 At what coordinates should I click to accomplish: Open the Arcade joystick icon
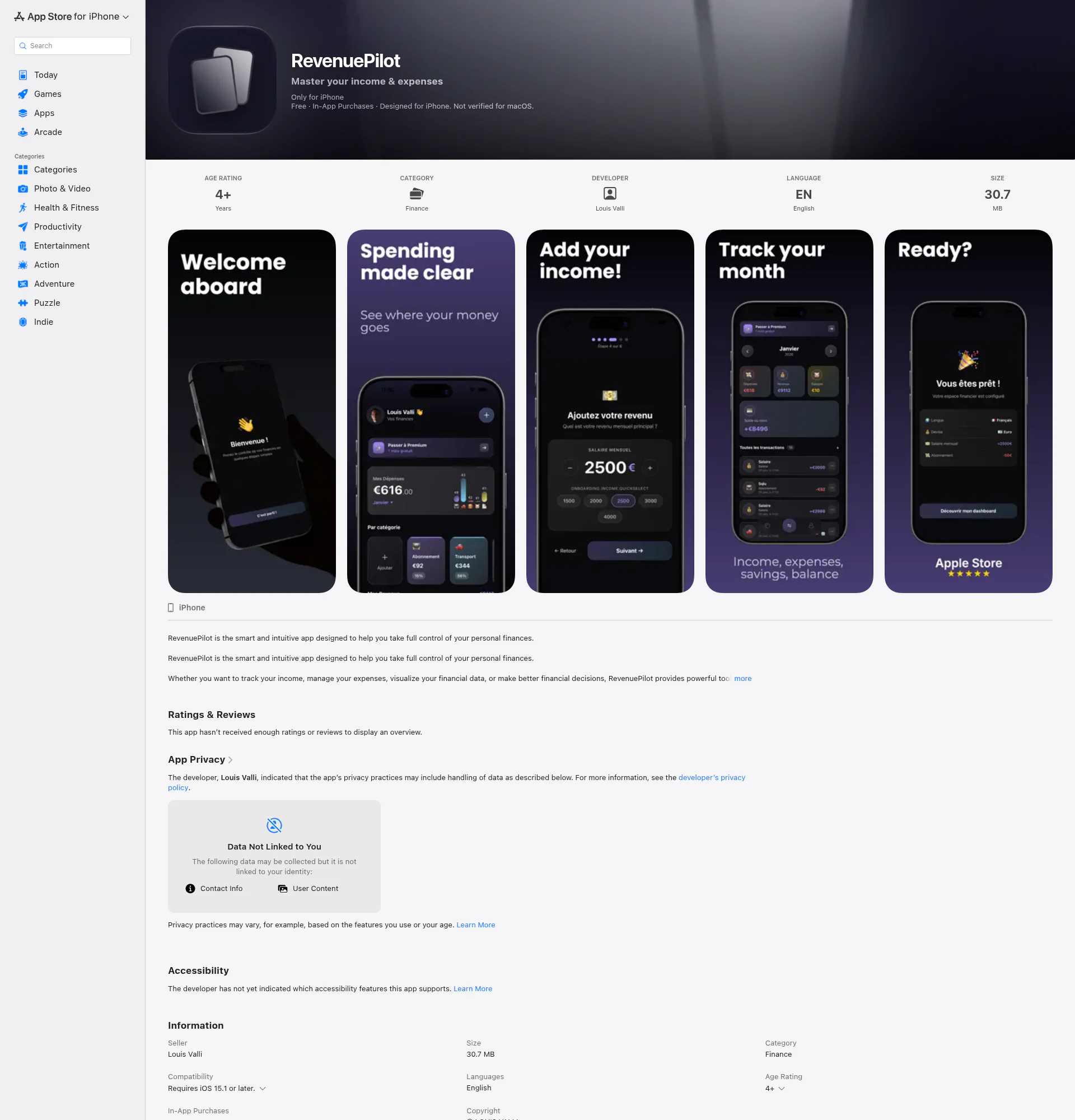click(x=23, y=132)
